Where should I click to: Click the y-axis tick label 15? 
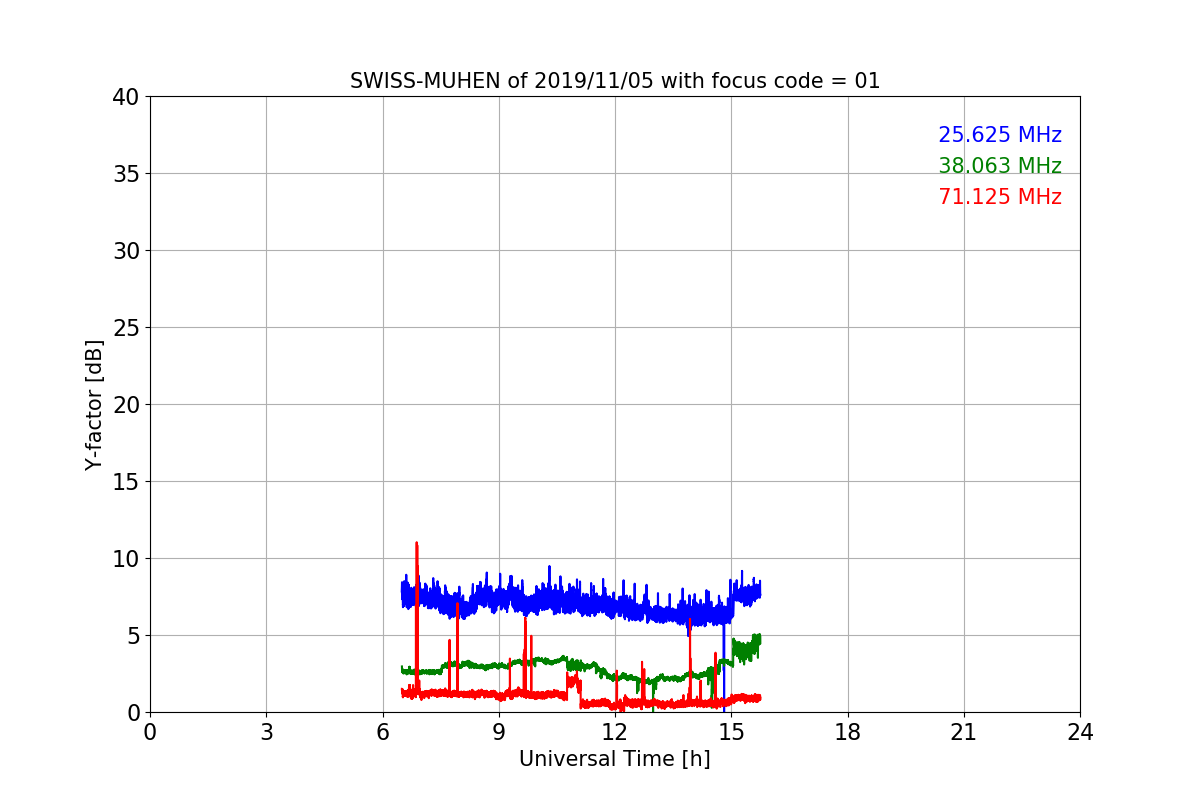126,482
